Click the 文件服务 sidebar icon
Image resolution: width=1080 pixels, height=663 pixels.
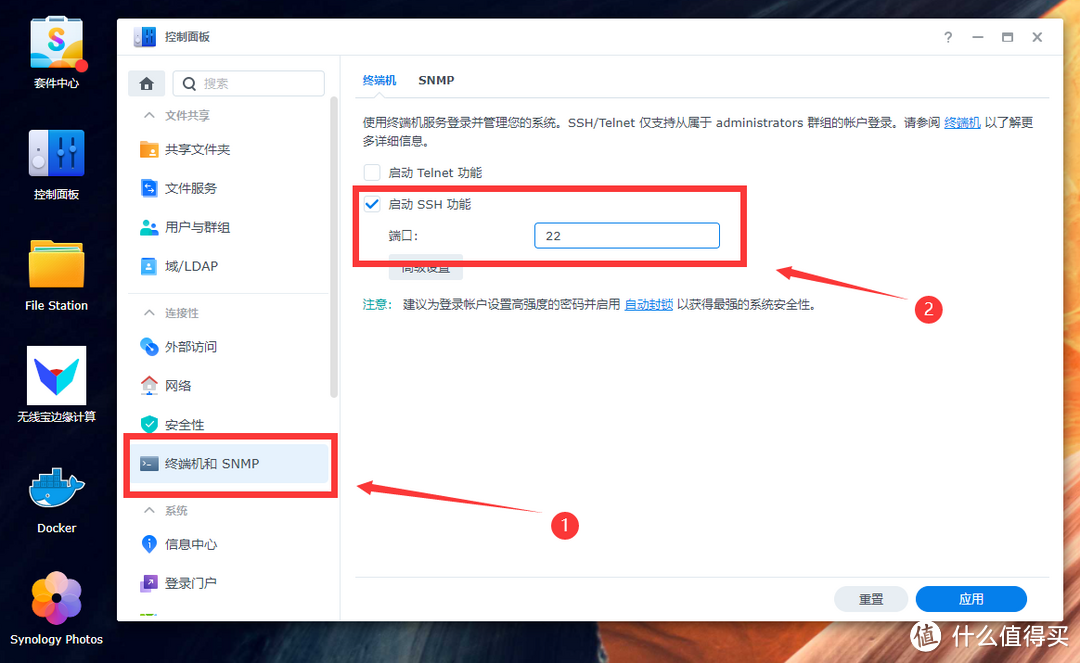coord(149,188)
